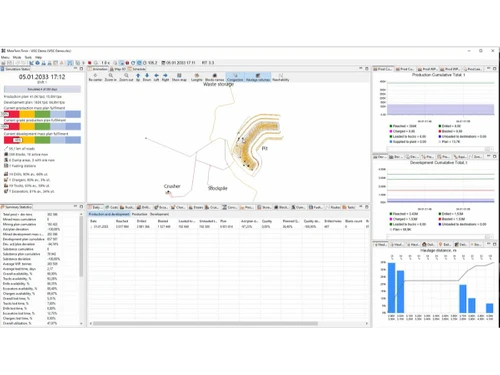Screen dimensions: 500x375
Task: Click the Right arrow pan tool
Action: (x=165, y=77)
